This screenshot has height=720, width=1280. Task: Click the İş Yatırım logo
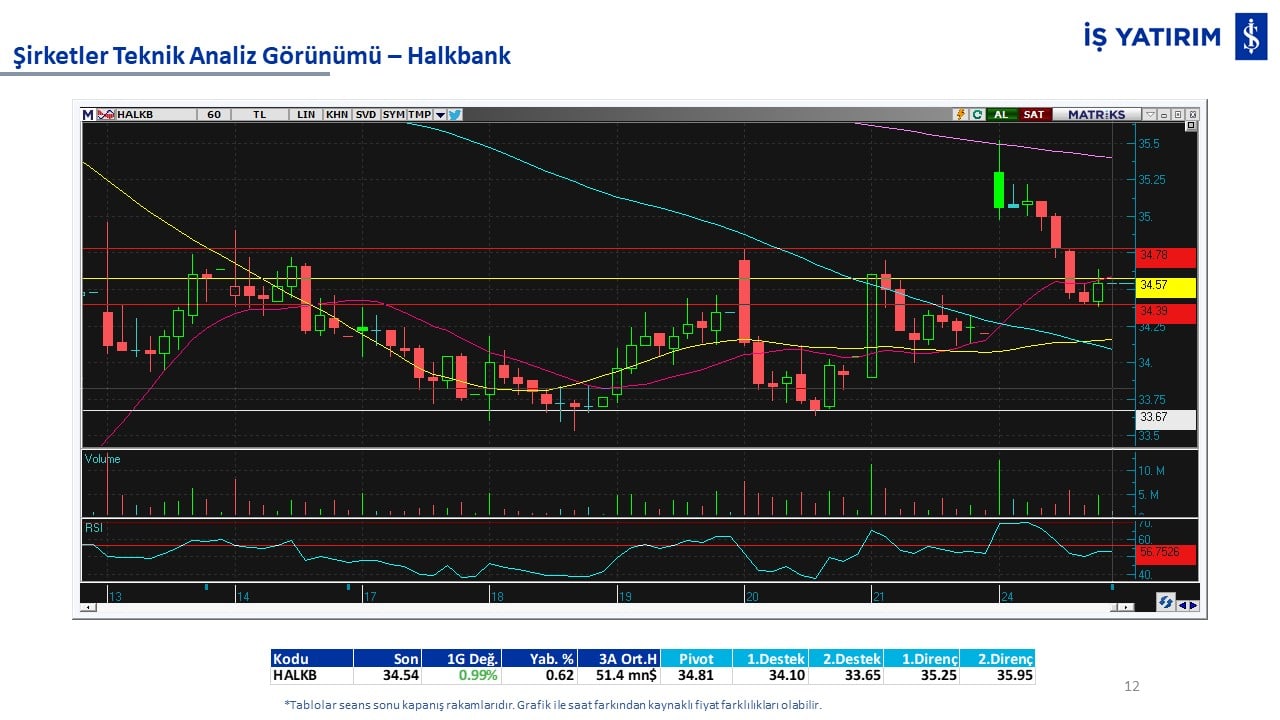[x=1175, y=37]
